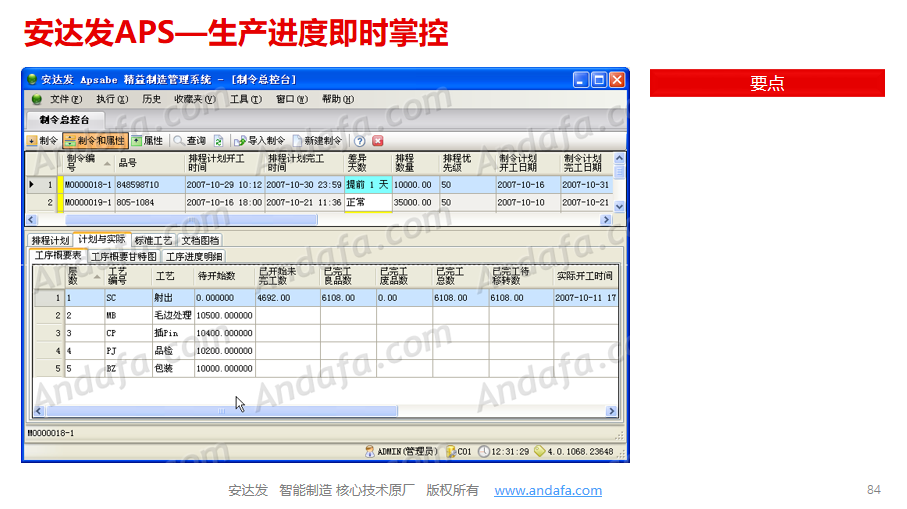Click the C01 status bar icon
Viewport: 907px width, 509px height.
tap(451, 451)
